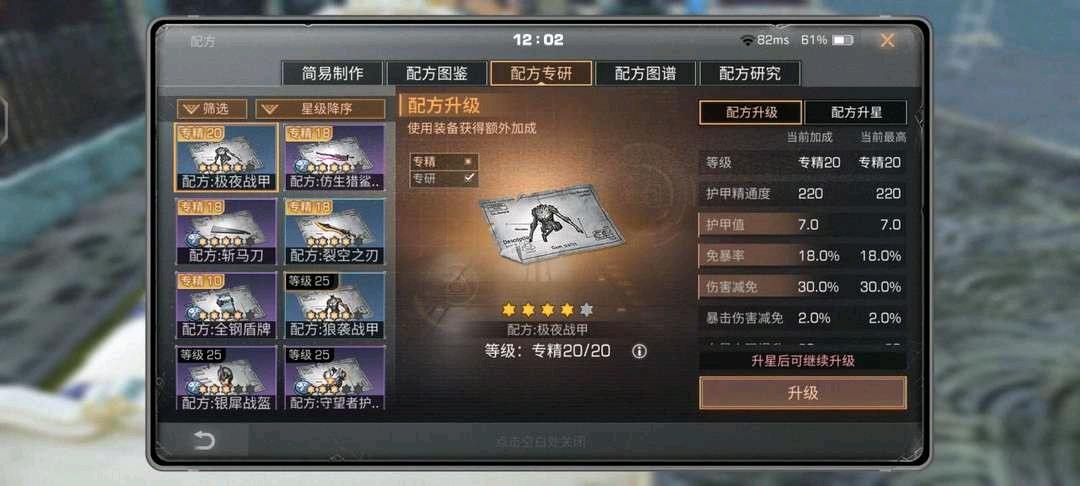Pick the 银犀战盔 recipe icon
The width and height of the screenshot is (1080, 486).
(x=227, y=379)
